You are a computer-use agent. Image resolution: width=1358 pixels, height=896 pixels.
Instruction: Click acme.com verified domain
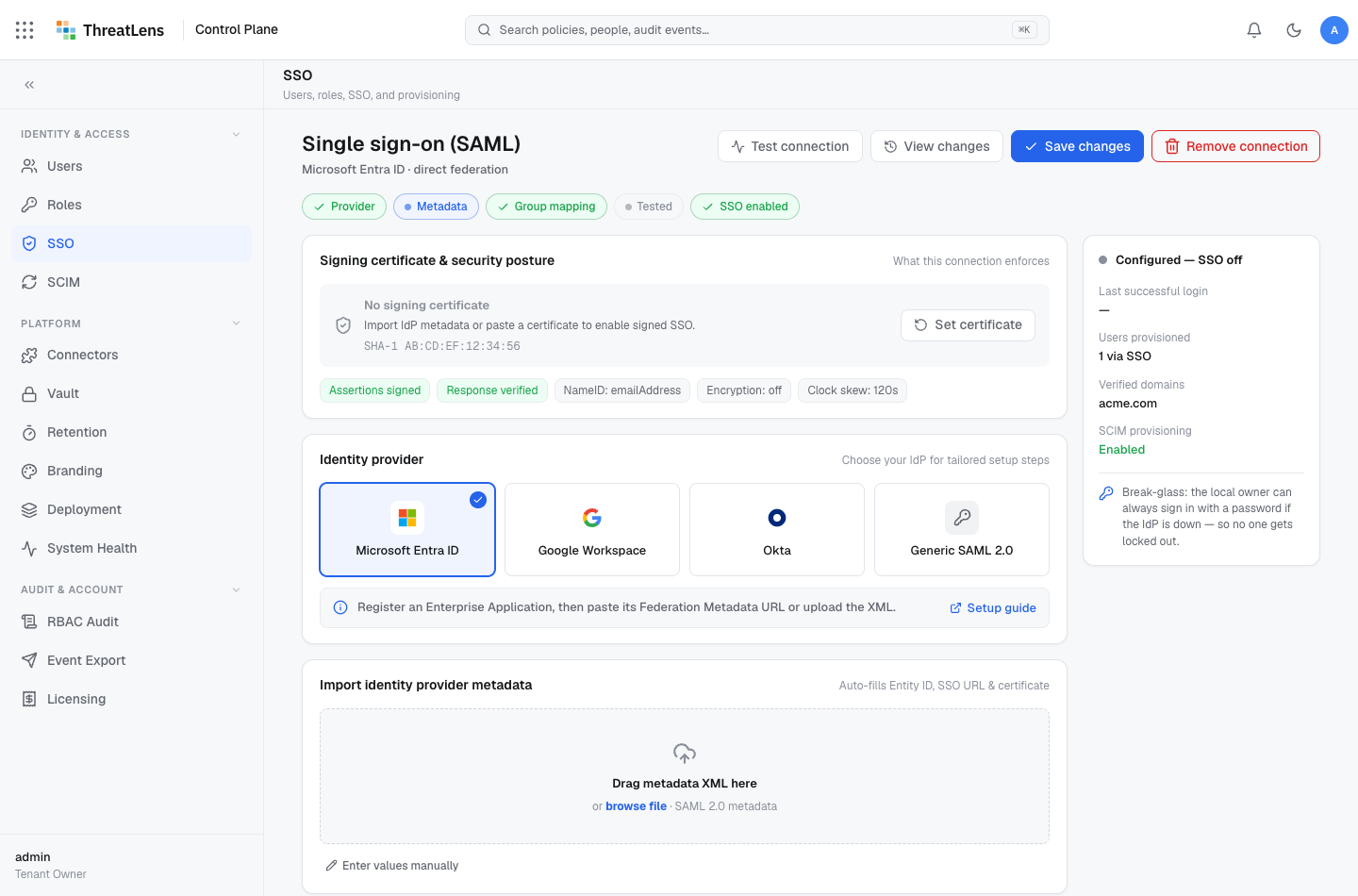click(1128, 404)
